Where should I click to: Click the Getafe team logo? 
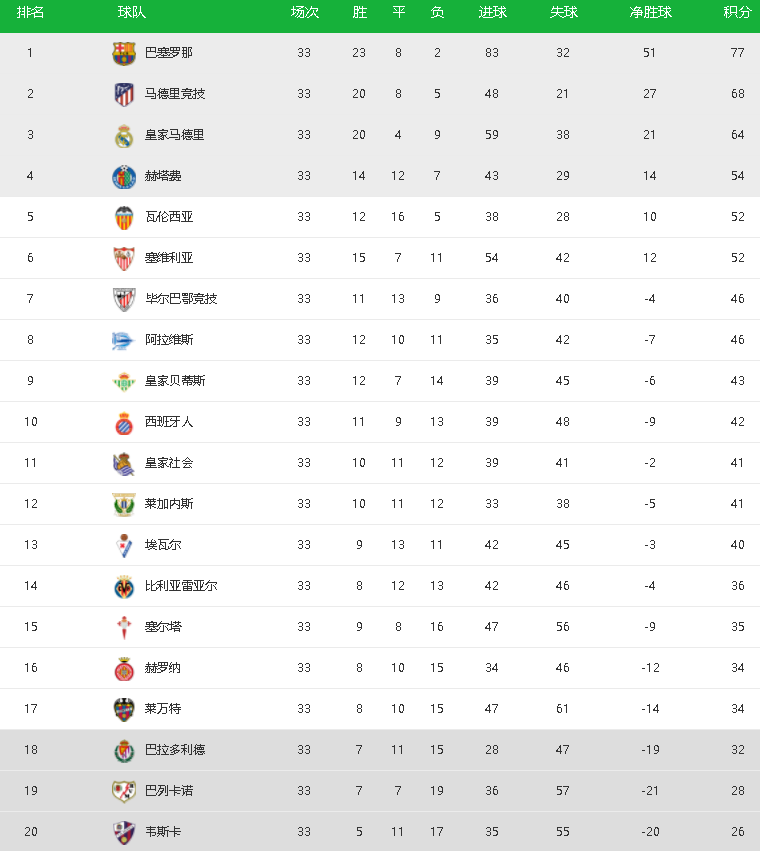[124, 176]
